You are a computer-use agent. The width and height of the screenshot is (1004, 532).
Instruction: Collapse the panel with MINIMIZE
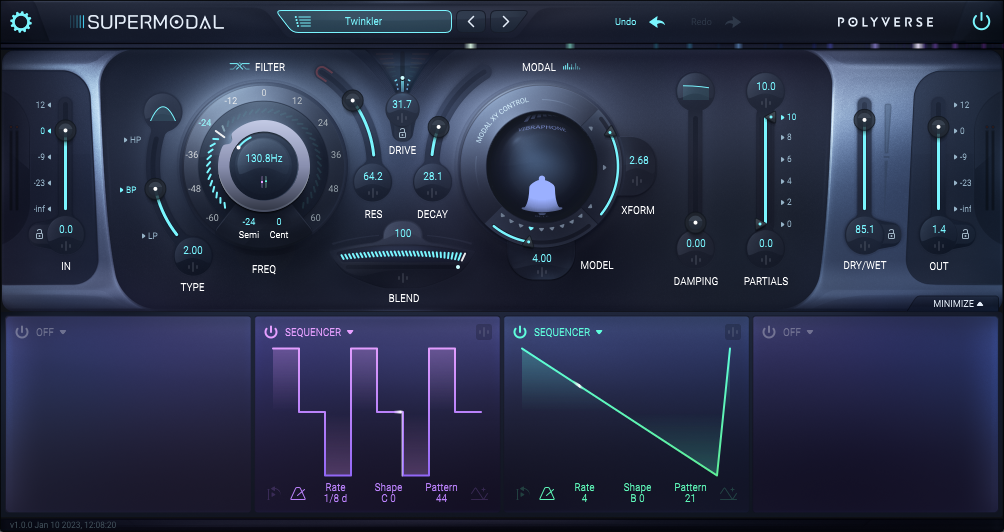(x=958, y=303)
